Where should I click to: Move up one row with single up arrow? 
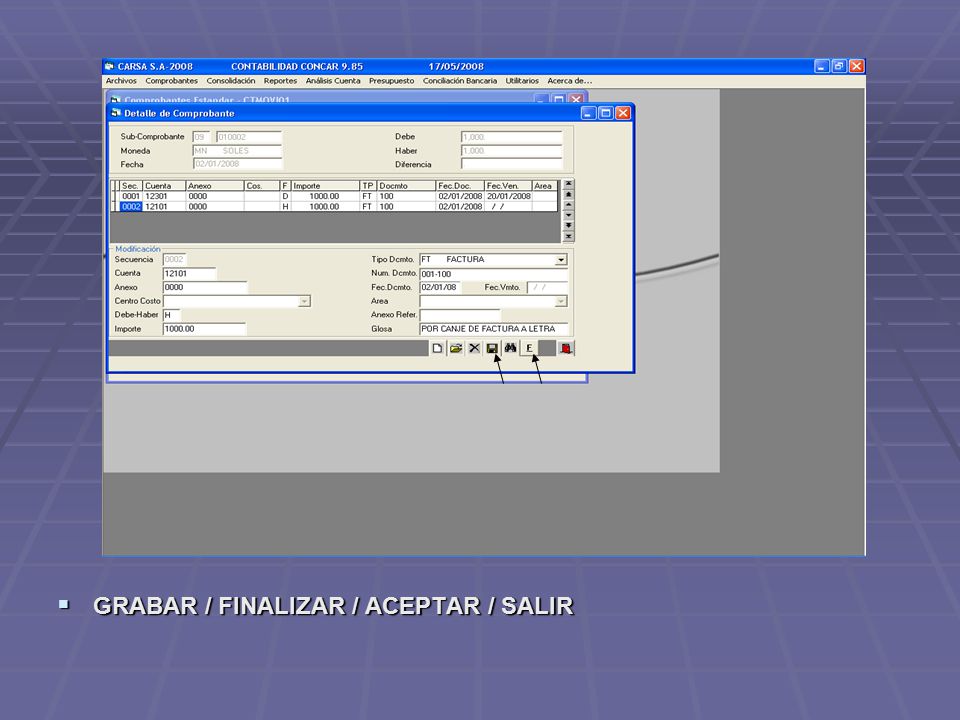click(x=568, y=204)
